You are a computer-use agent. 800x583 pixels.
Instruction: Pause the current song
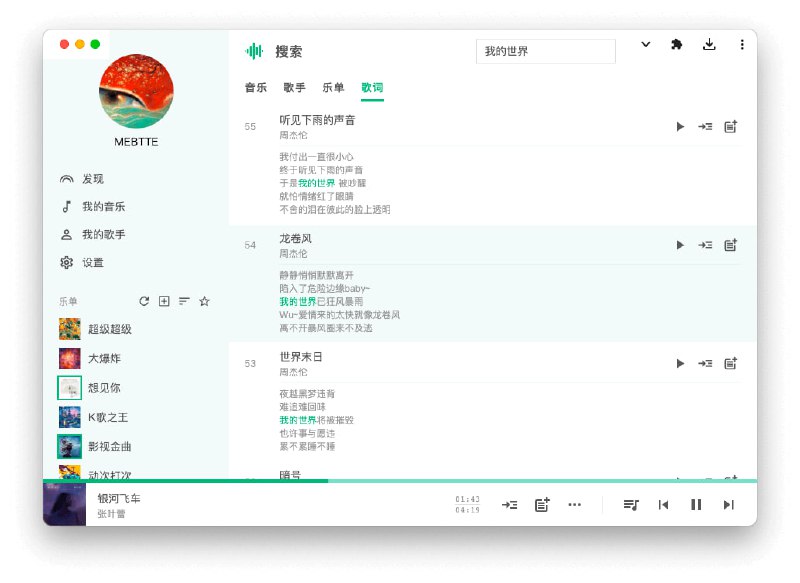(x=696, y=505)
